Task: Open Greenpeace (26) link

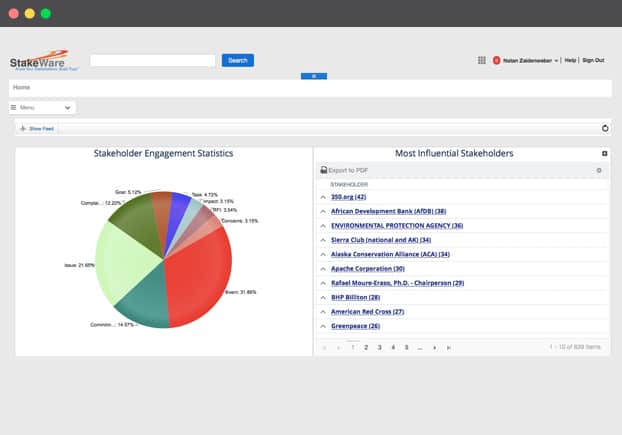Action: coord(355,326)
